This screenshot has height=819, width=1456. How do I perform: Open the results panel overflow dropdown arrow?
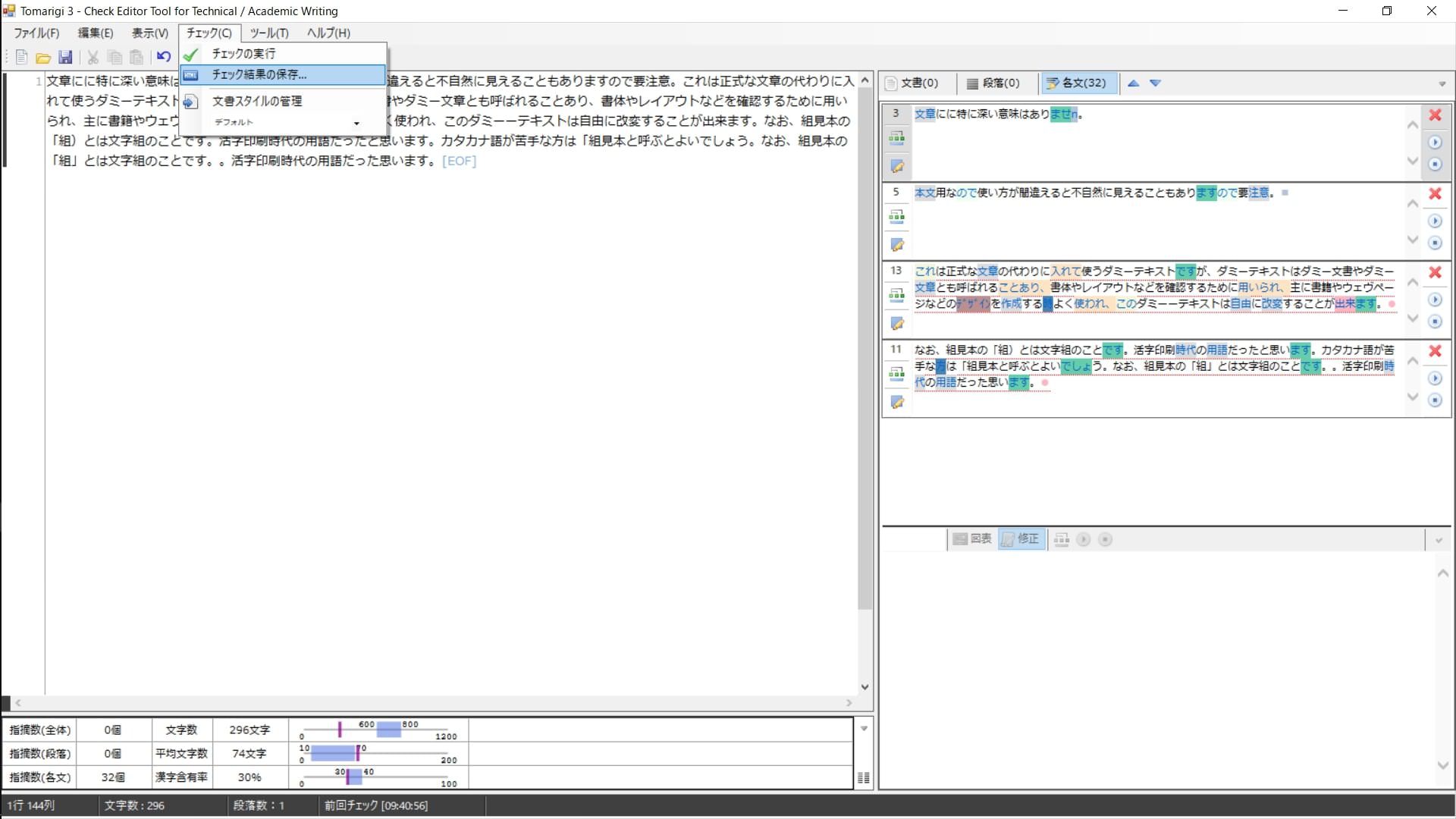coord(1442,83)
